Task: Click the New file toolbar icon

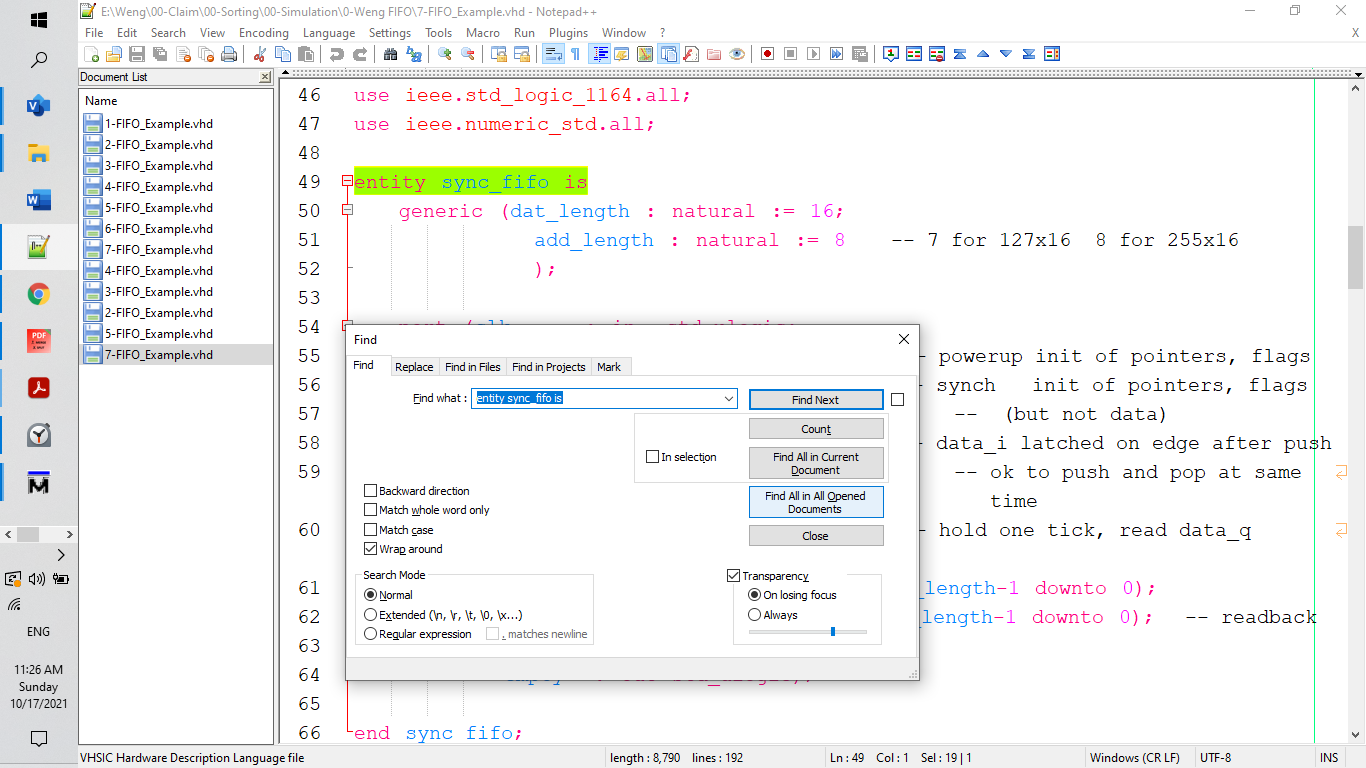Action: tap(91, 54)
